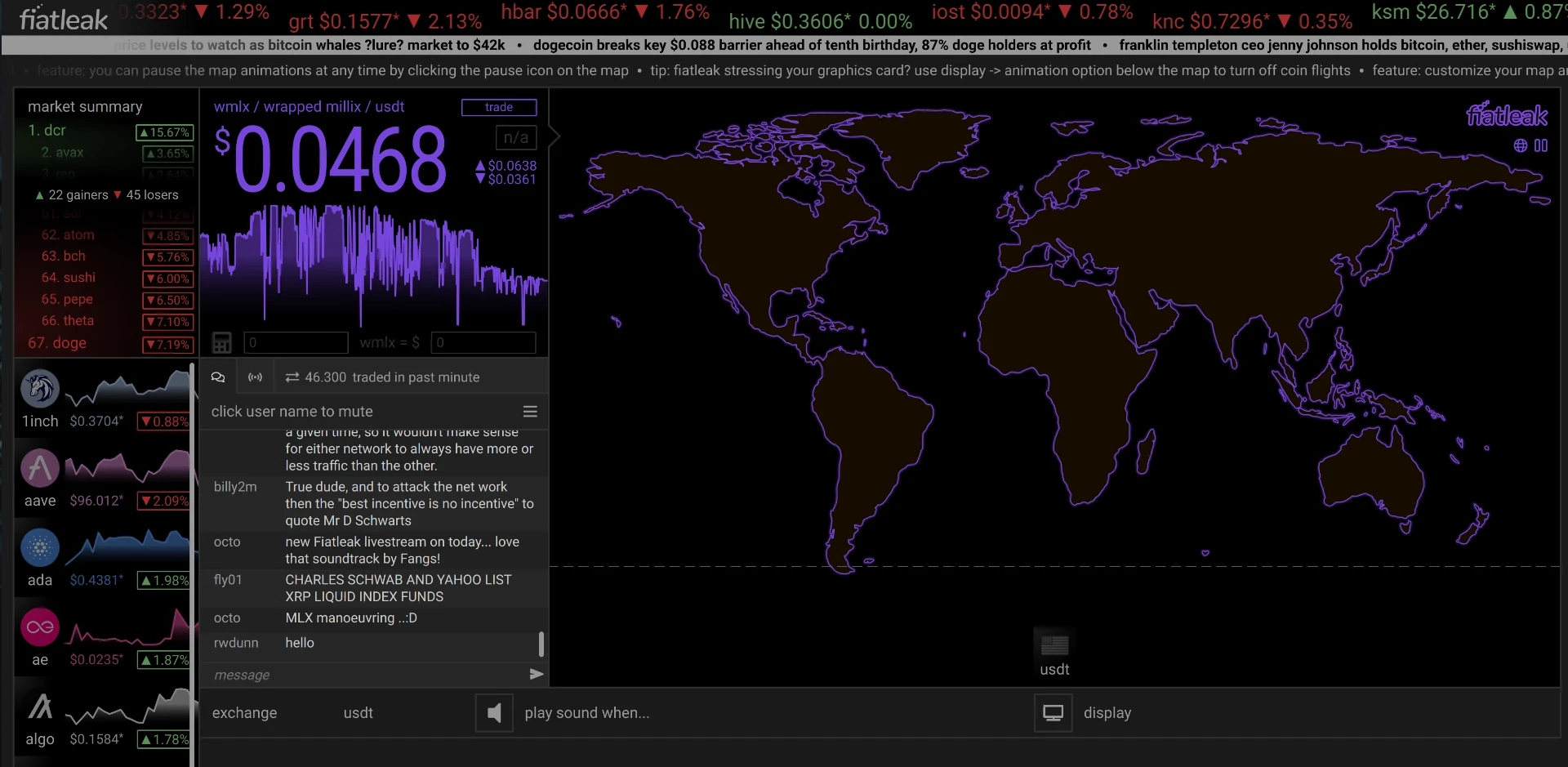Viewport: 1568px width, 767px height.
Task: Open the chat hamburger menu
Action: tap(530, 412)
